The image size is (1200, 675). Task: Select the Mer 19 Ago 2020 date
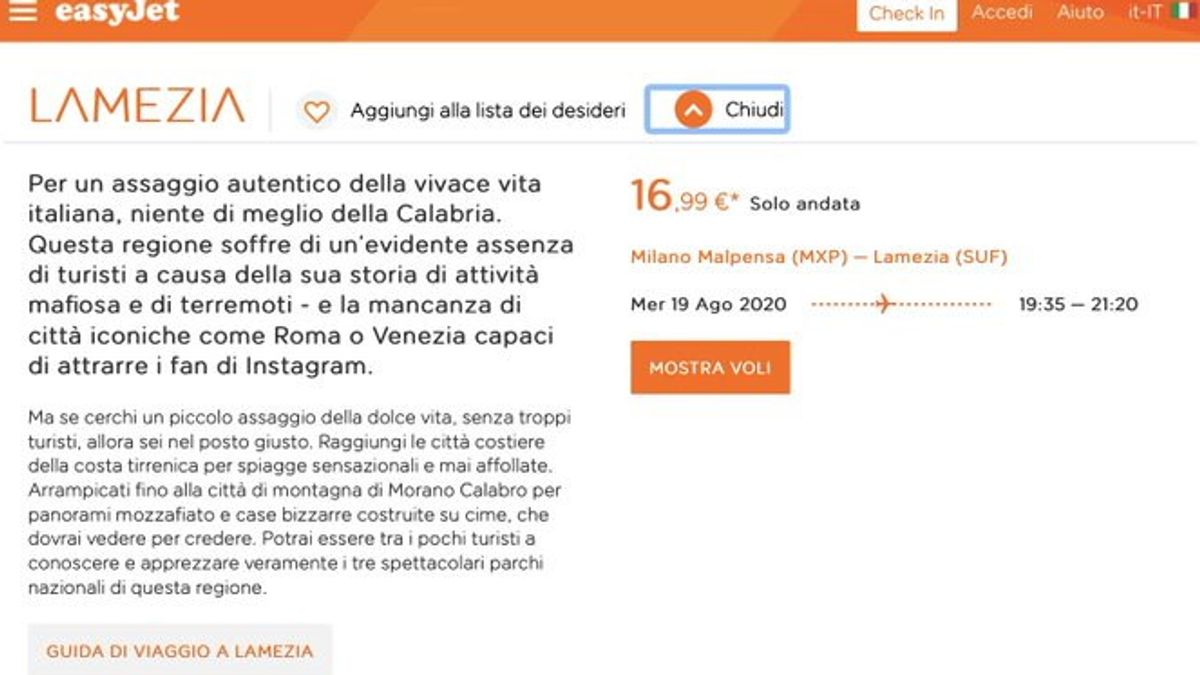pos(708,304)
